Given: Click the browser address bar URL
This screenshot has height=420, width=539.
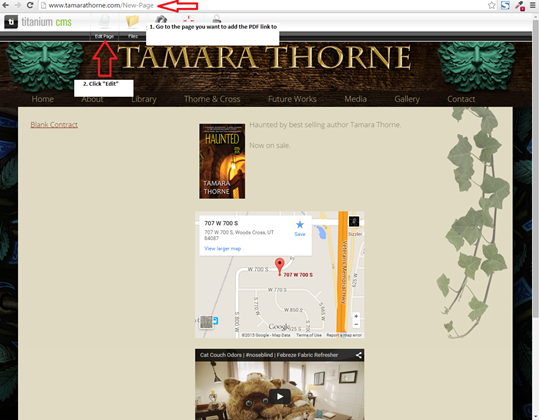Looking at the screenshot, I should tap(101, 5).
